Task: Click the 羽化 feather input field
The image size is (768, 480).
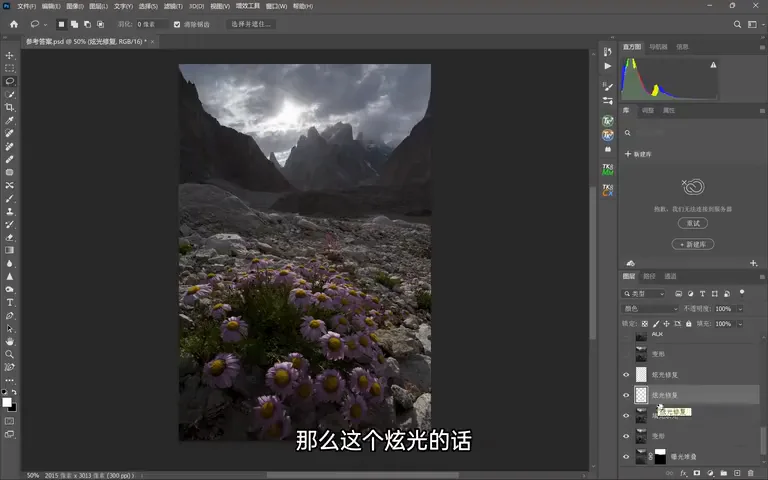Action: [x=151, y=24]
